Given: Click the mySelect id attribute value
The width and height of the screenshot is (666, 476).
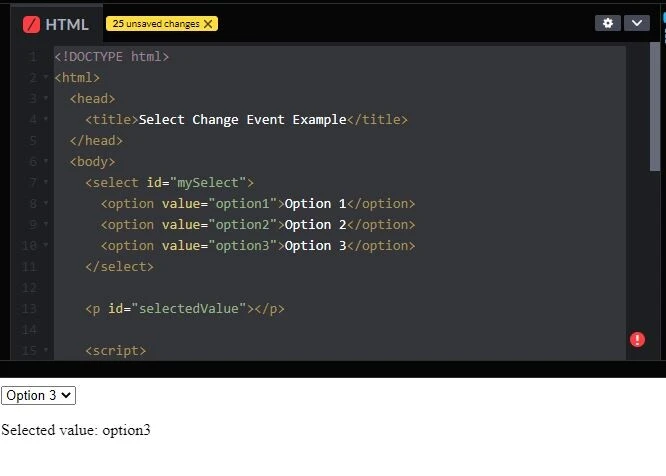Looking at the screenshot, I should 208,183.
